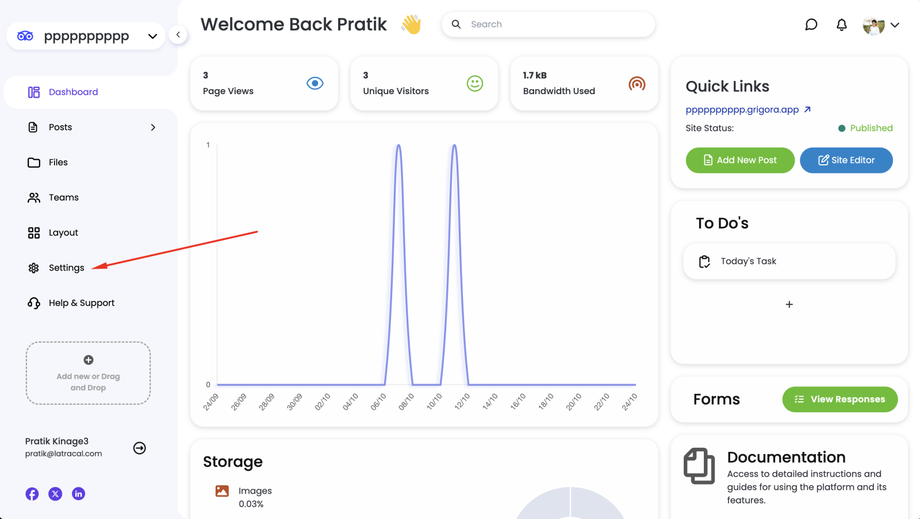Image resolution: width=920 pixels, height=519 pixels.
Task: Click the notifications bell icon
Action: (841, 24)
